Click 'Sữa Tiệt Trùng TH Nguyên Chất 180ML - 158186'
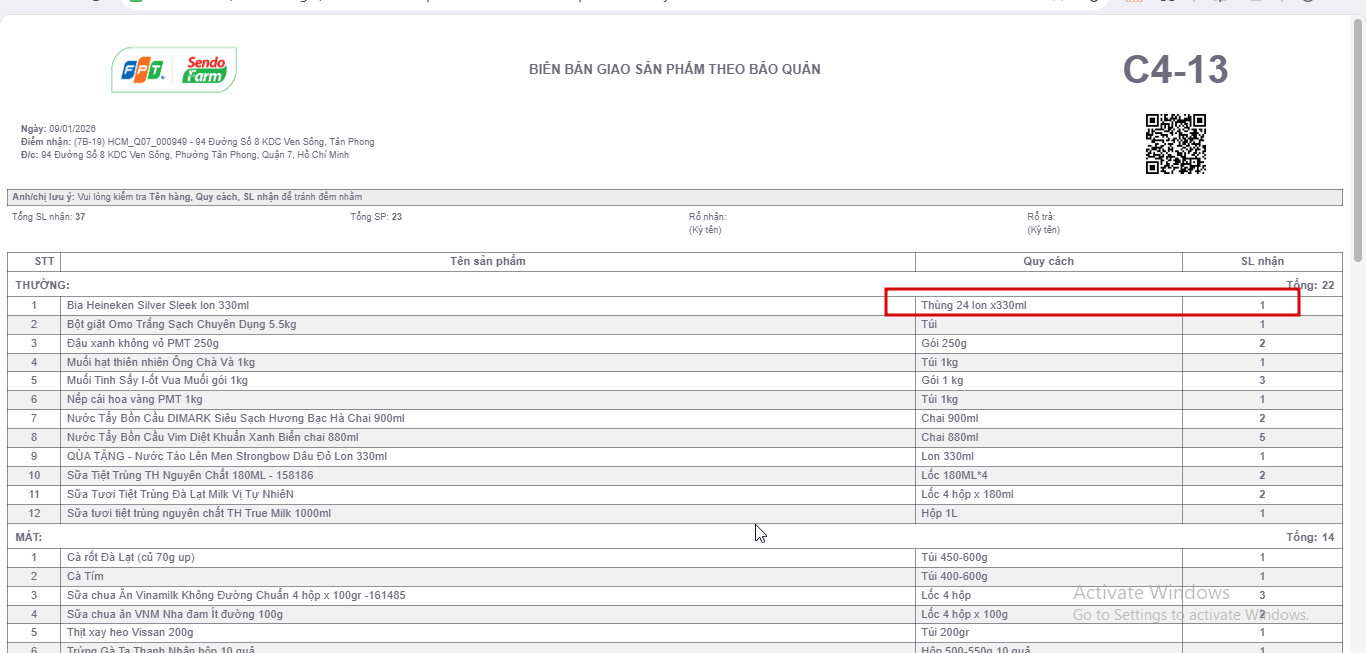Screen dimensions: 1366x653 [190, 475]
